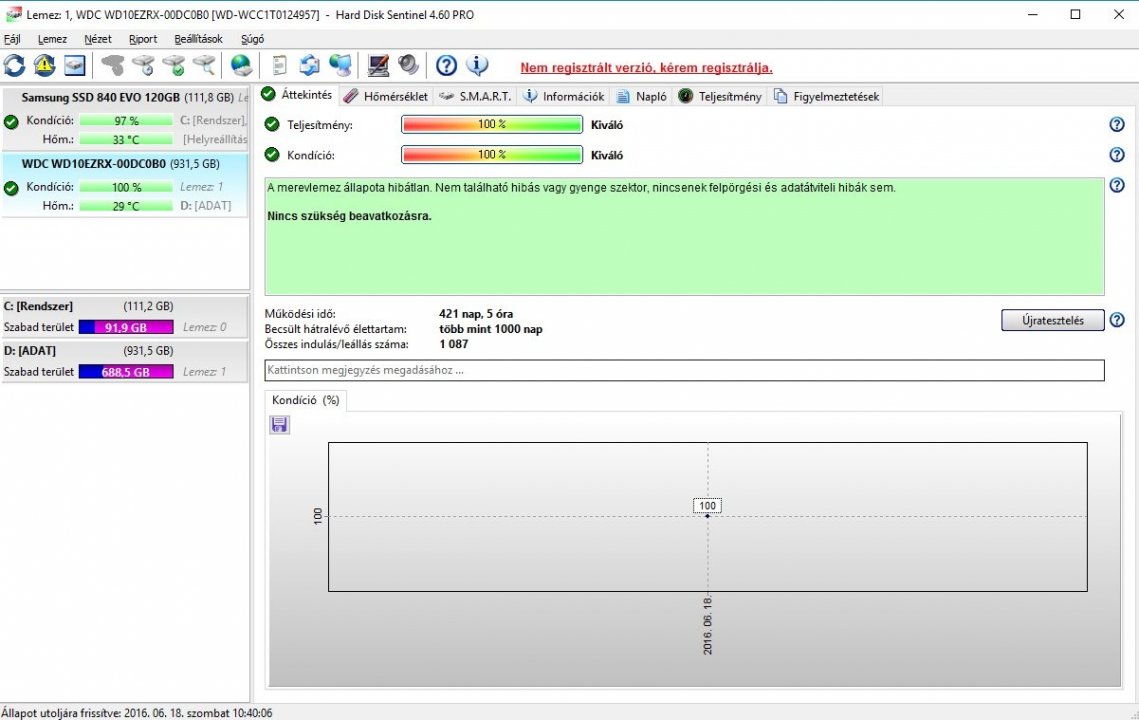Click the question mark toolbar icon
1139x720 pixels.
pyautogui.click(x=446, y=65)
